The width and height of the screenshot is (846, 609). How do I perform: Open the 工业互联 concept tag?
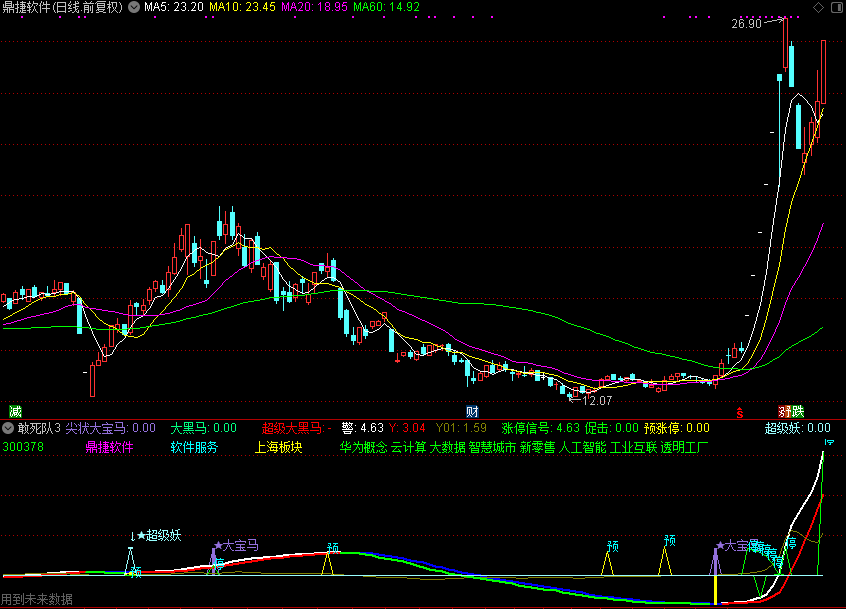(x=634, y=447)
